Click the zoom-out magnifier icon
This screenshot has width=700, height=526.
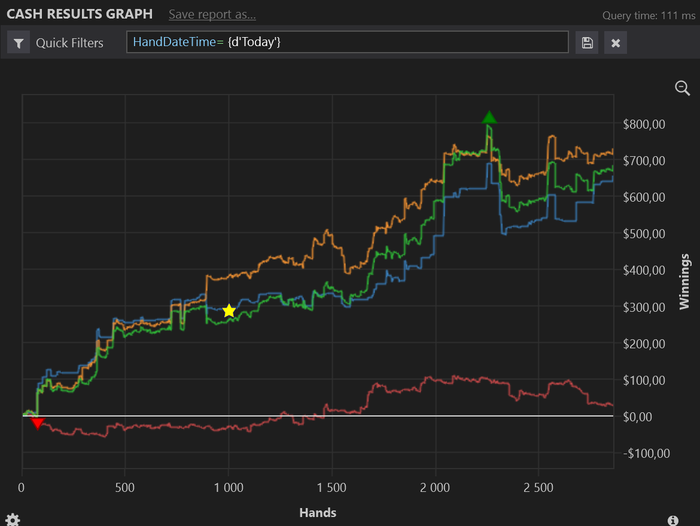pyautogui.click(x=682, y=88)
